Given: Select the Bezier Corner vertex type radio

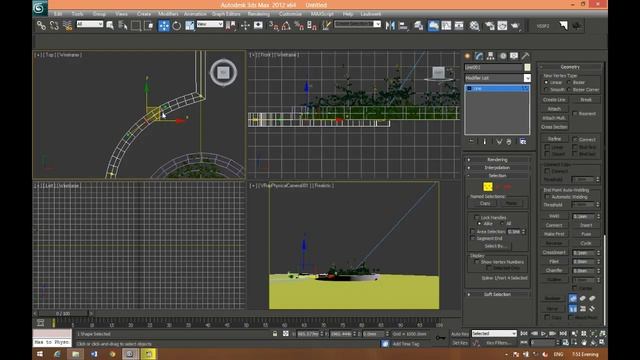Looking at the screenshot, I should (569, 89).
